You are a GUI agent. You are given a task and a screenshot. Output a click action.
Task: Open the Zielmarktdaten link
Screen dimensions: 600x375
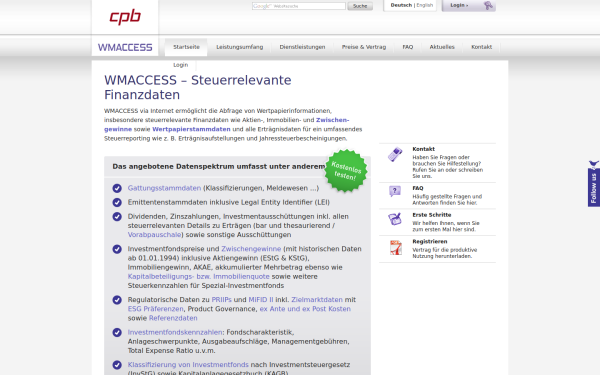coord(317,300)
